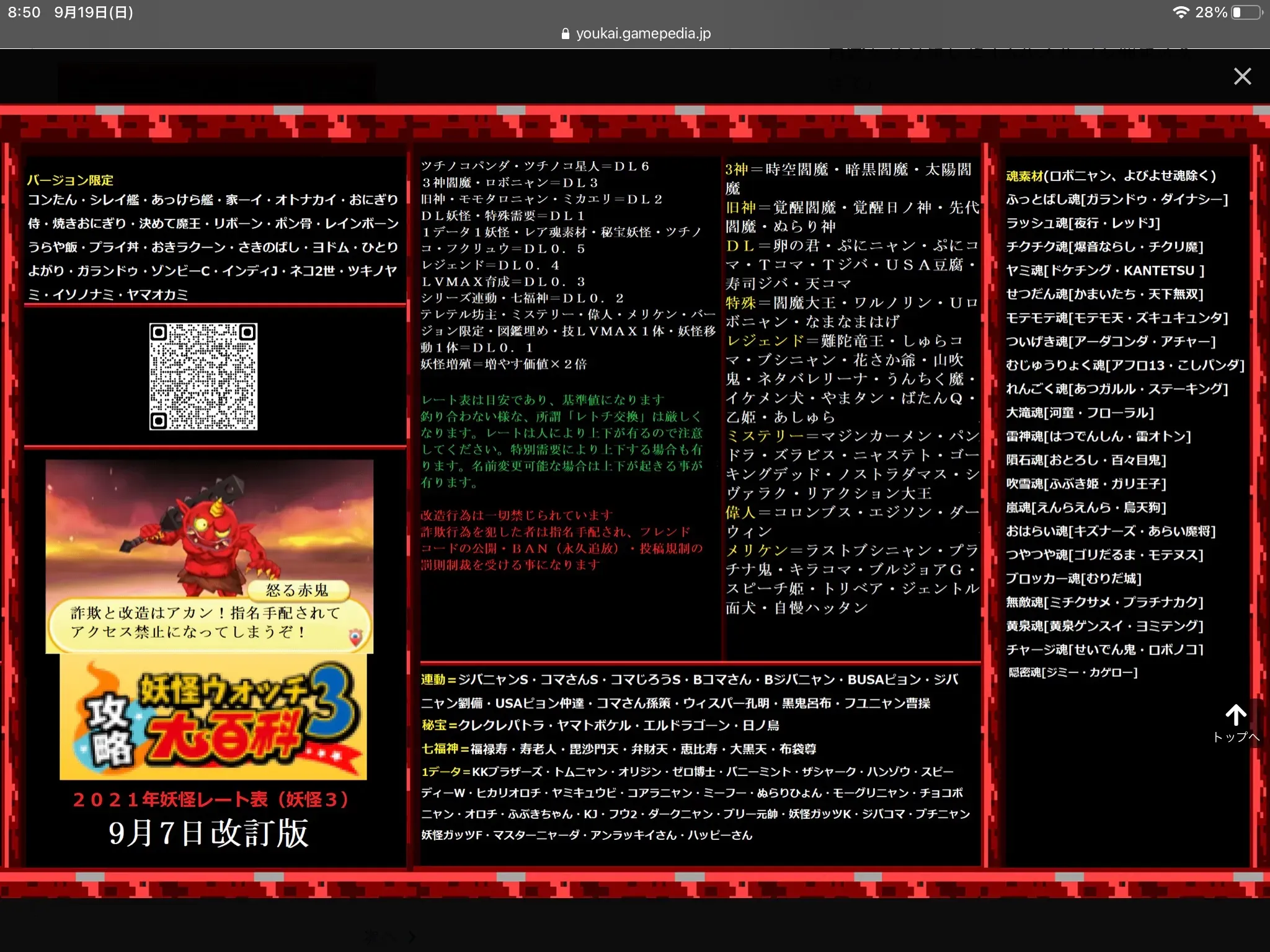Tap the 隠密魂[ジミー・カゲロー] row

[x=1073, y=672]
